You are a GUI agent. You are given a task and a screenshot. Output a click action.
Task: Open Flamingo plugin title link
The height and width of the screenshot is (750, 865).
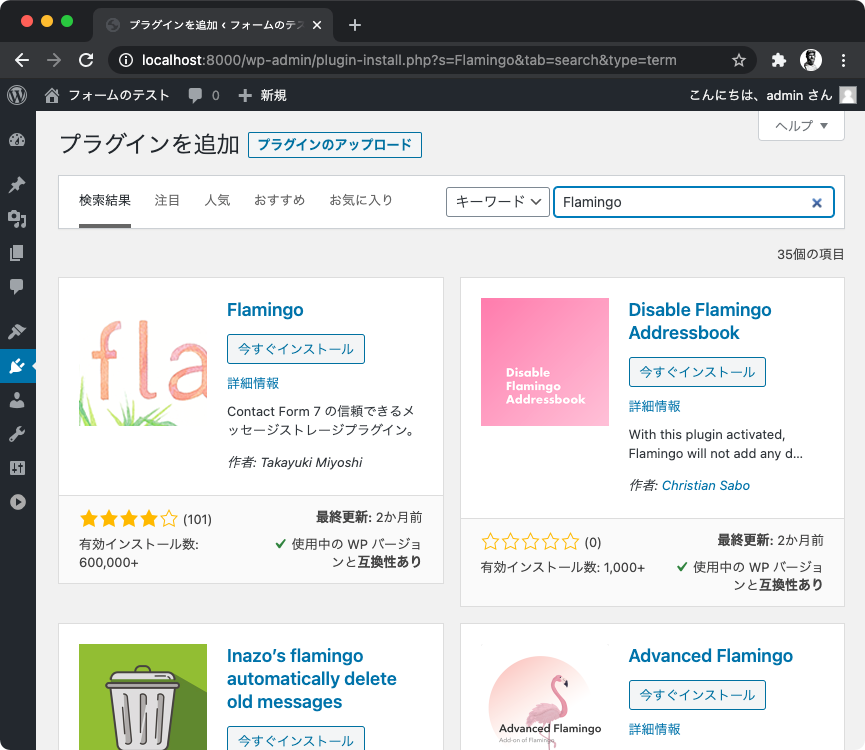tap(265, 310)
